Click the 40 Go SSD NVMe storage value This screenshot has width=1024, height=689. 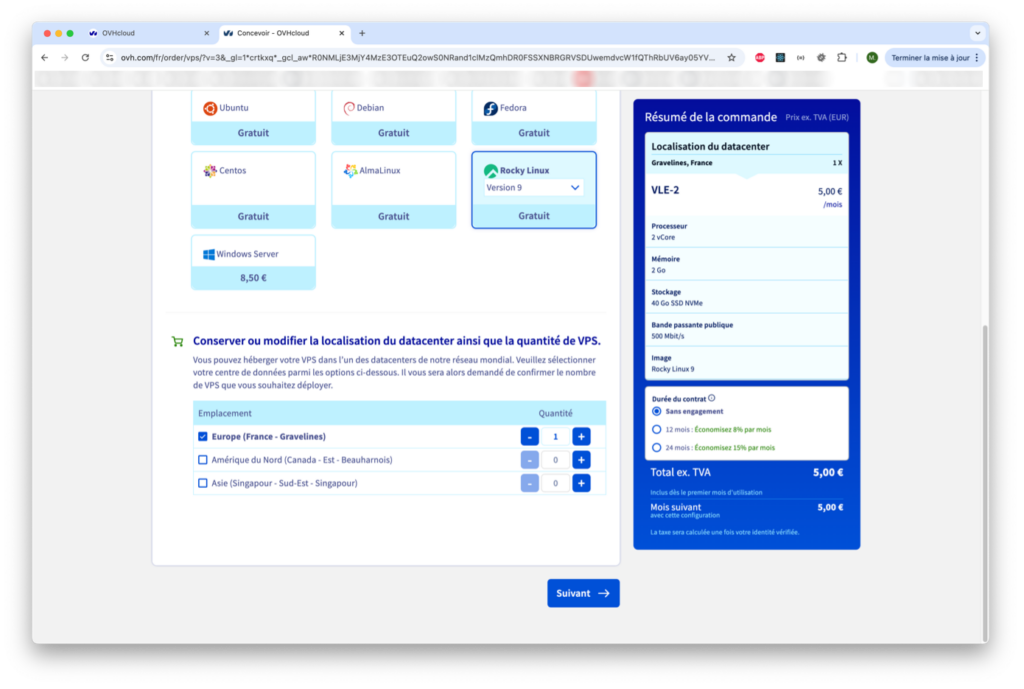tap(677, 303)
